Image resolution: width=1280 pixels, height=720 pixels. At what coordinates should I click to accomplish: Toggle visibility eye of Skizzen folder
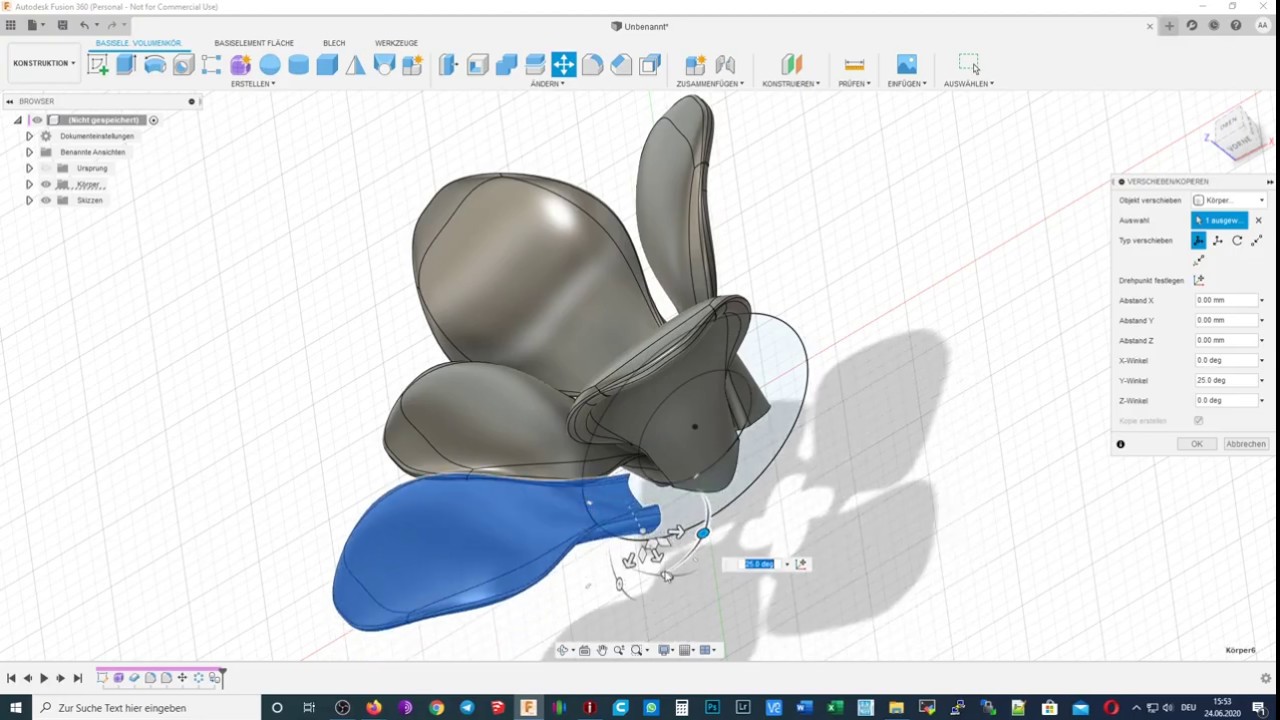point(45,200)
